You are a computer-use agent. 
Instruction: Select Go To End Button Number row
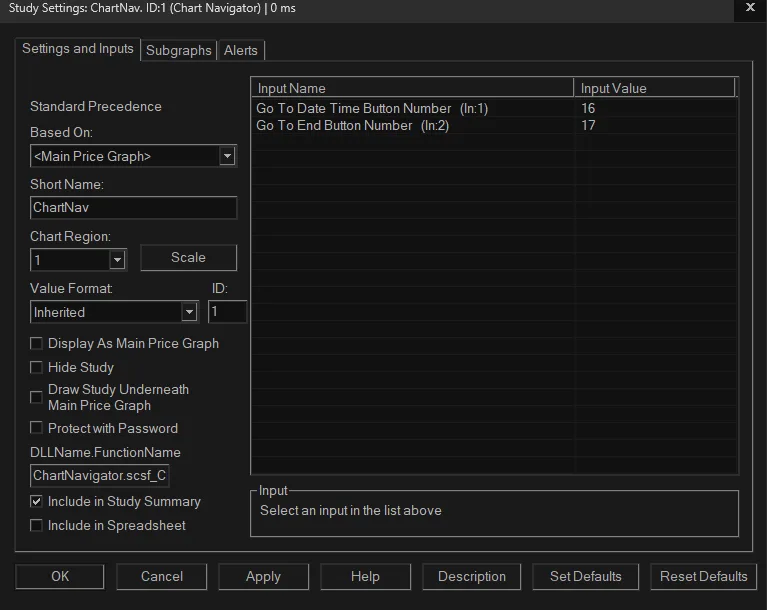click(494, 125)
